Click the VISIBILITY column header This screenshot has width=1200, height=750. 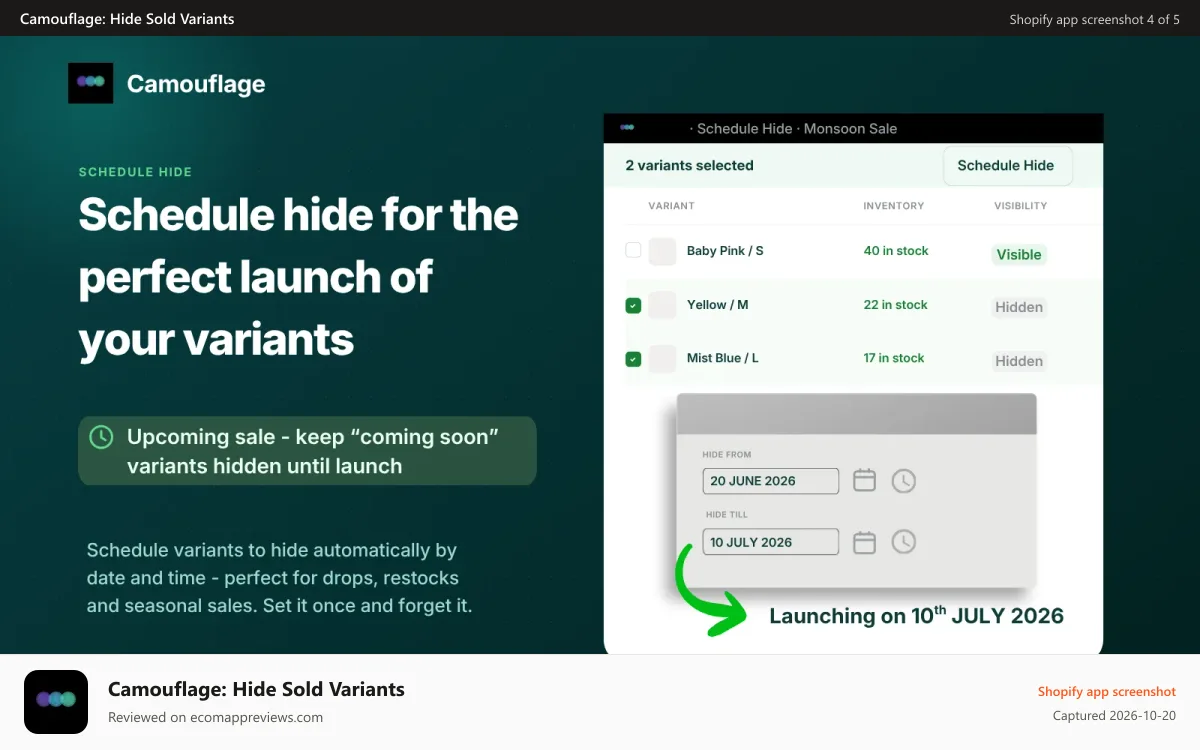(1021, 206)
